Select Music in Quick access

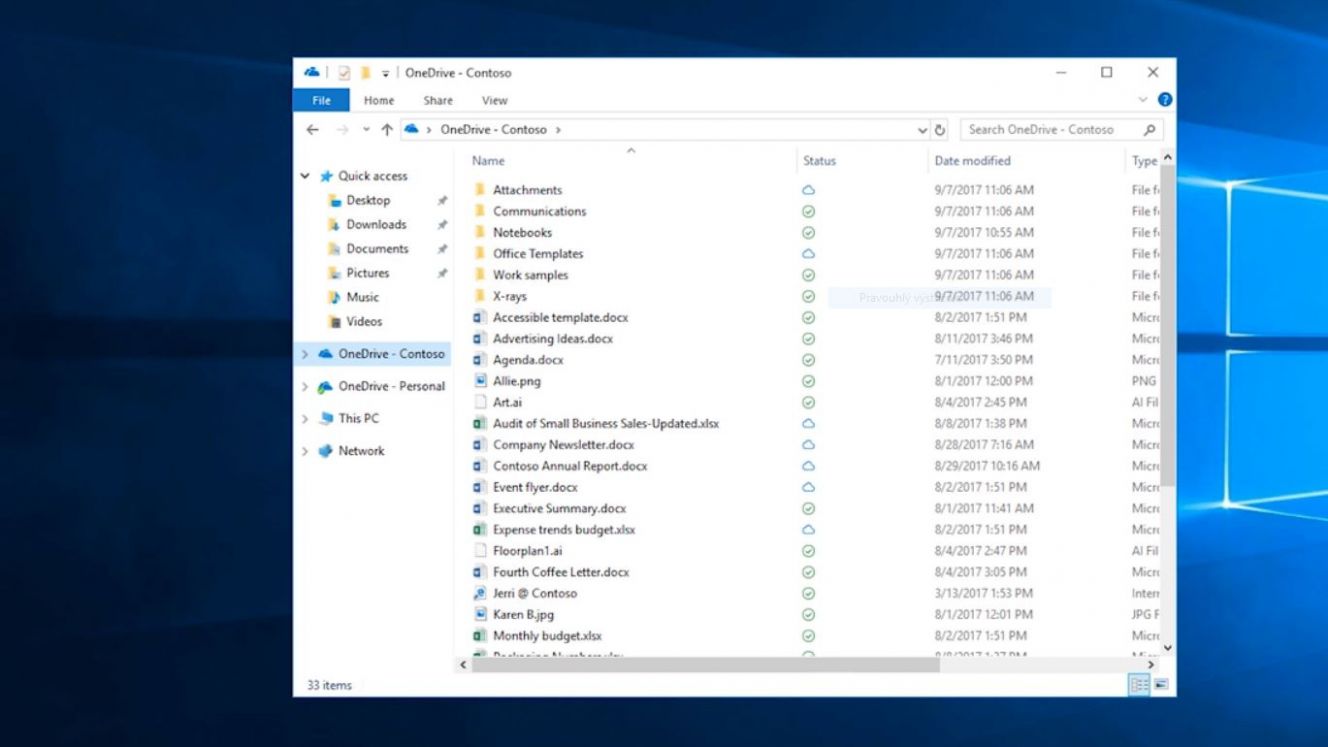[x=363, y=297]
